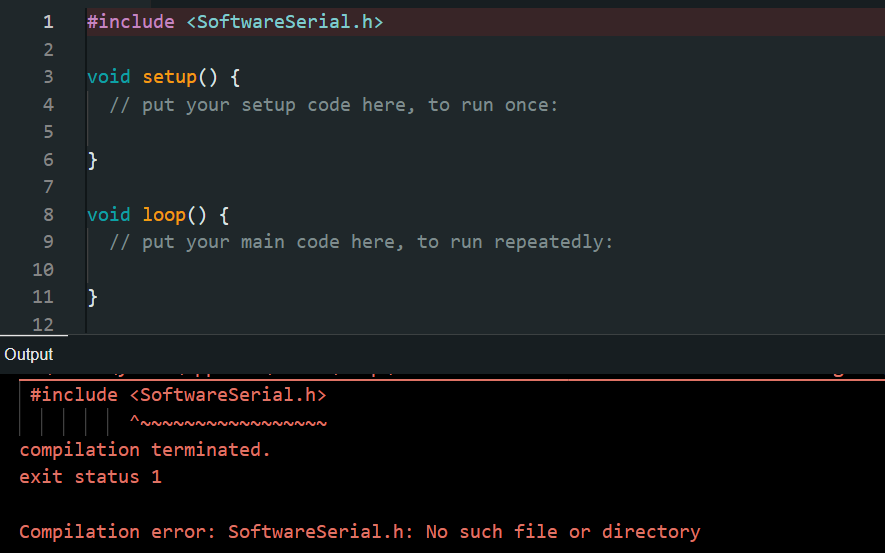This screenshot has height=553, width=885.
Task: Click 'compilation terminated.' in the output
Action: pos(145,450)
